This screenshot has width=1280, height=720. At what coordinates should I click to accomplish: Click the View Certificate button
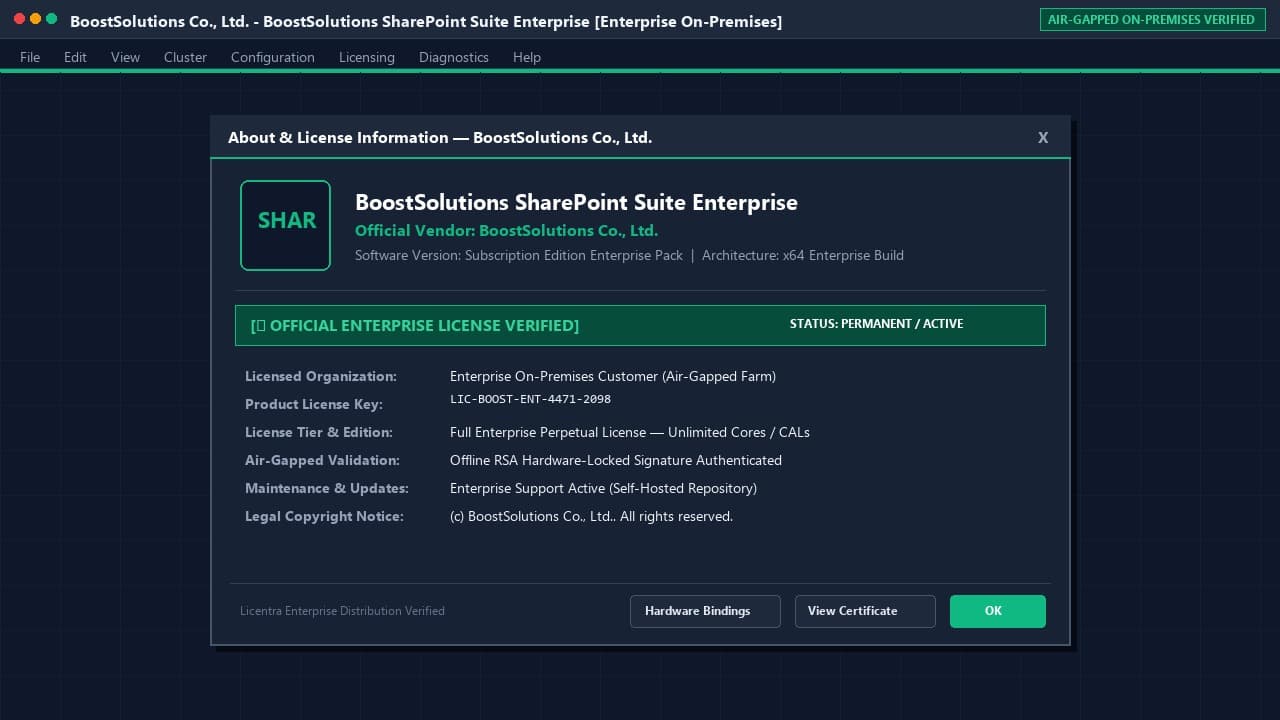pos(865,611)
